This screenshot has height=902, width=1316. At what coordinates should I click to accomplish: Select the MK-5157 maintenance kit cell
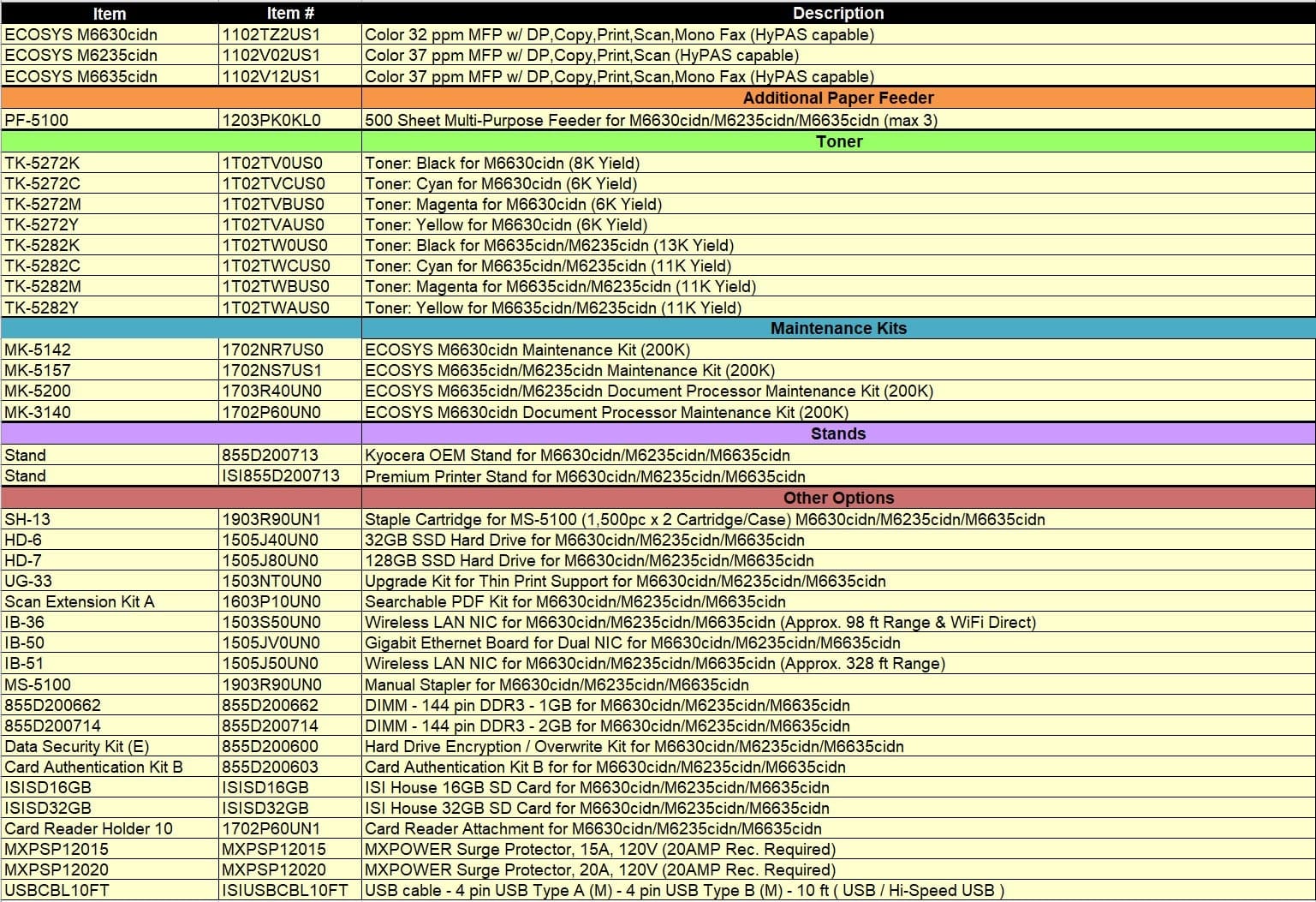point(38,370)
